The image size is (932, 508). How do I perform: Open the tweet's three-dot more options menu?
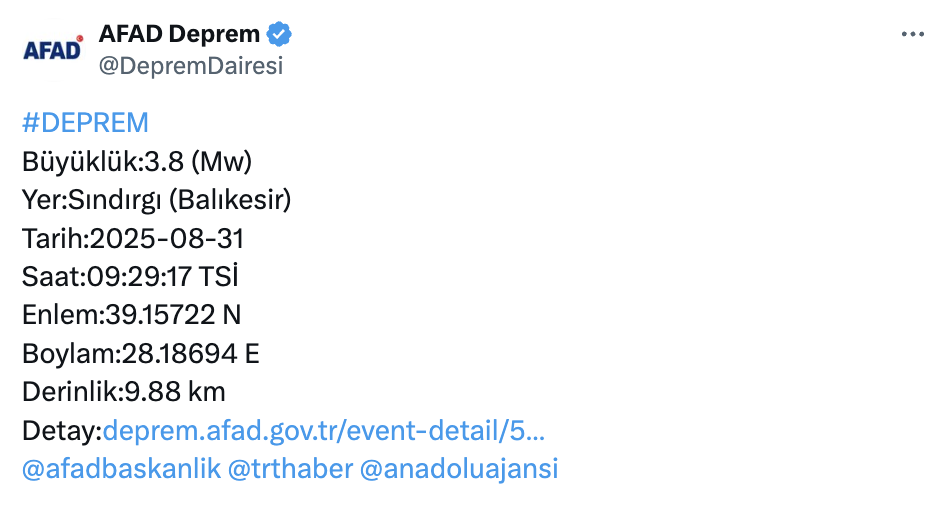tap(912, 34)
